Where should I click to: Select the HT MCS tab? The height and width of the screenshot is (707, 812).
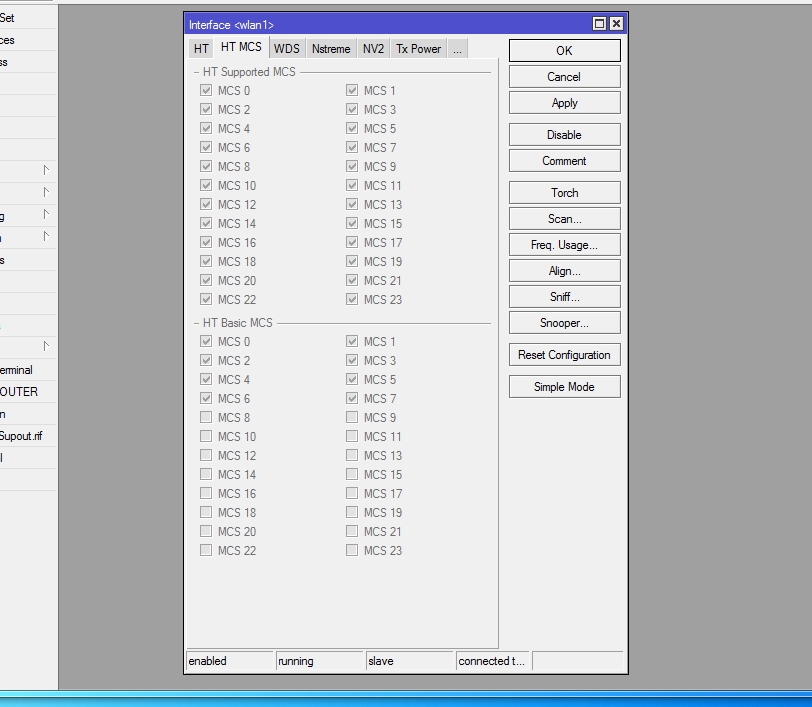(241, 47)
